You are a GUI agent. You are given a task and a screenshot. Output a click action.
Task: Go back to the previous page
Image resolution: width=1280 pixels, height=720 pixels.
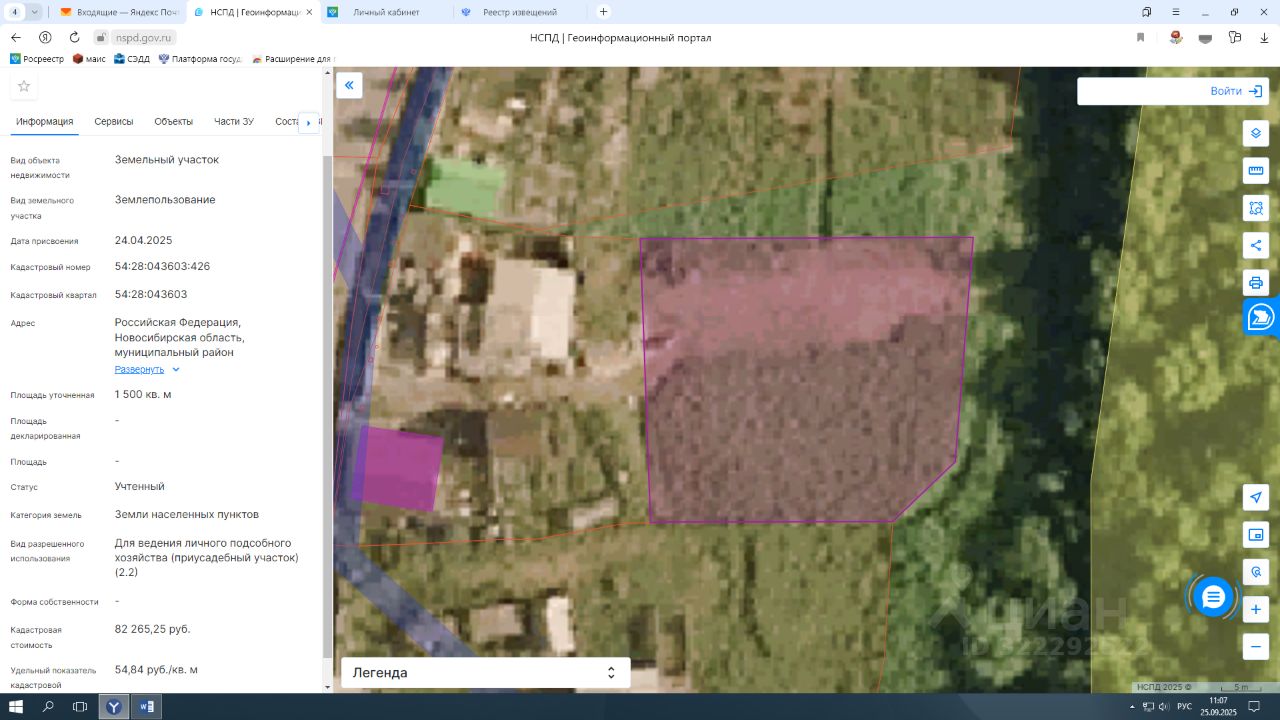[16, 37]
